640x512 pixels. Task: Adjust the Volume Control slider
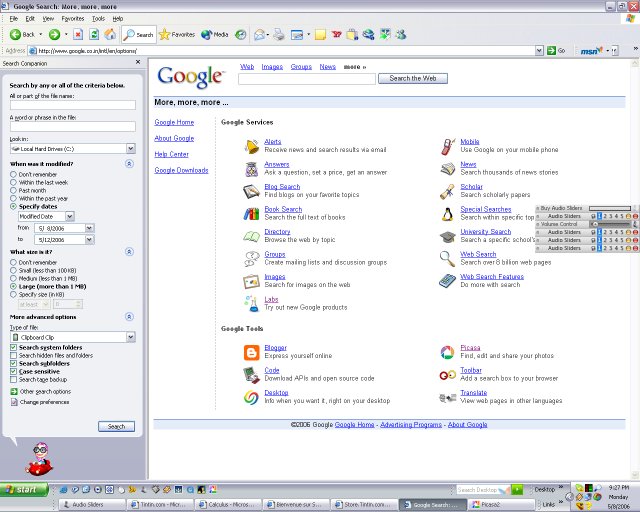point(611,224)
